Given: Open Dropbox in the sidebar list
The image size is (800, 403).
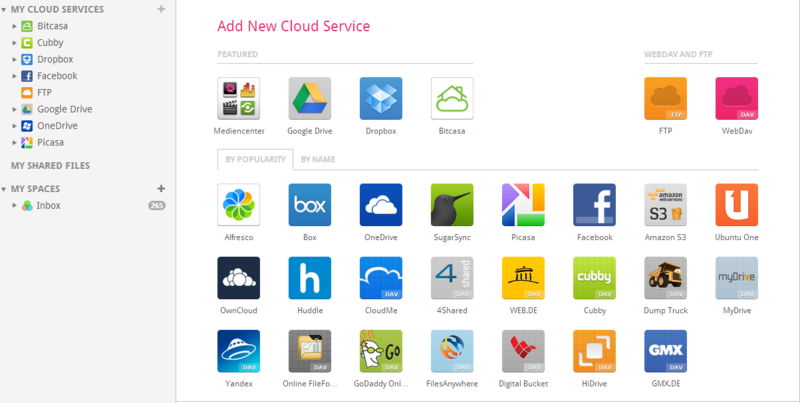Looking at the screenshot, I should pyautogui.click(x=47, y=59).
